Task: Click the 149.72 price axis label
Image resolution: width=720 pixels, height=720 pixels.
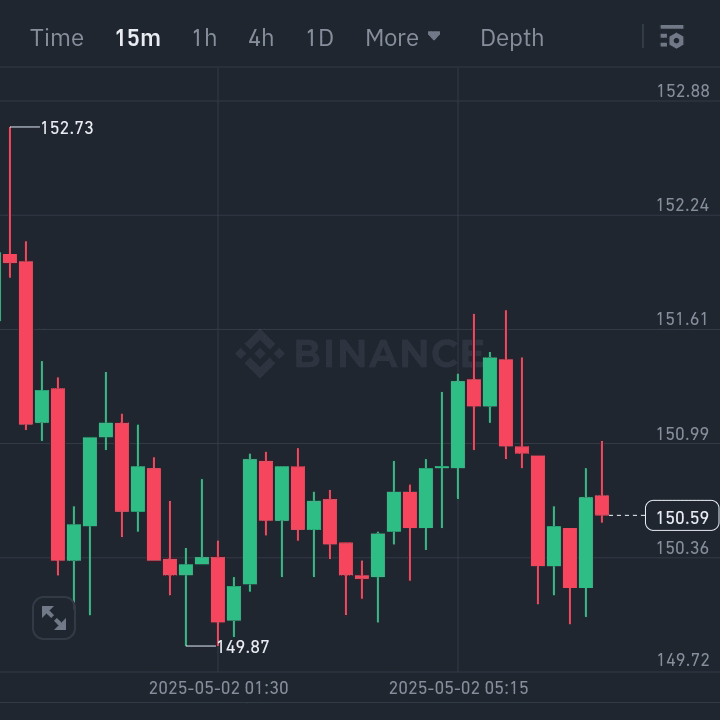Action: [682, 660]
